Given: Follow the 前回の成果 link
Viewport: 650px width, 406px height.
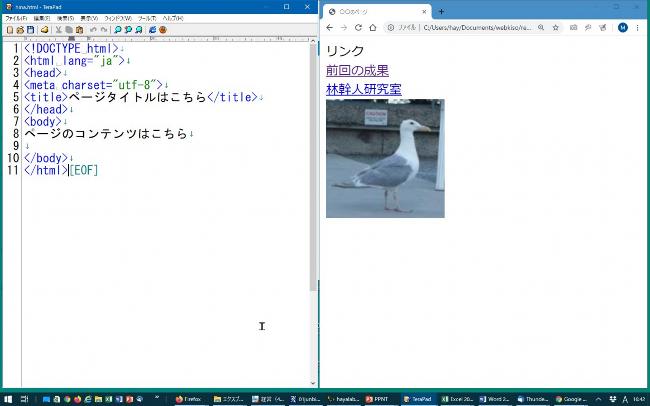Looking at the screenshot, I should (x=357, y=70).
